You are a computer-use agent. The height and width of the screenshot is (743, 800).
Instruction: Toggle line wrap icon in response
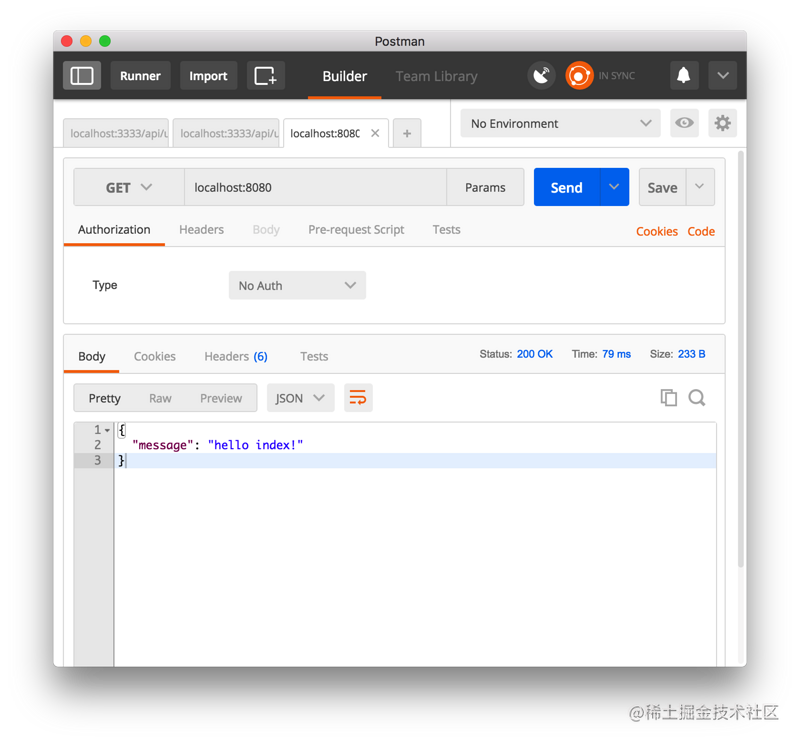click(x=358, y=398)
